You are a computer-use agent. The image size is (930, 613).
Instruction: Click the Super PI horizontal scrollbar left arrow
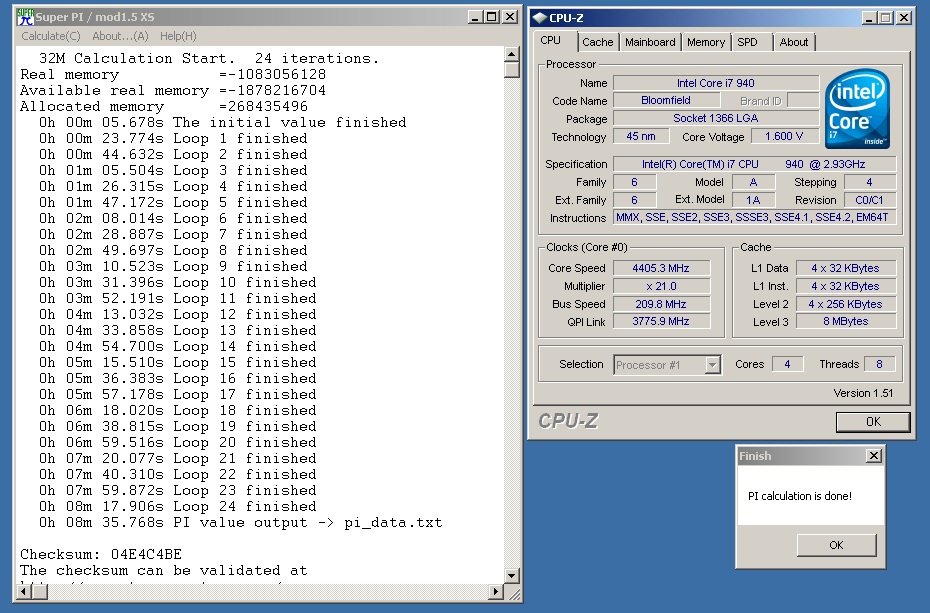tap(24, 591)
